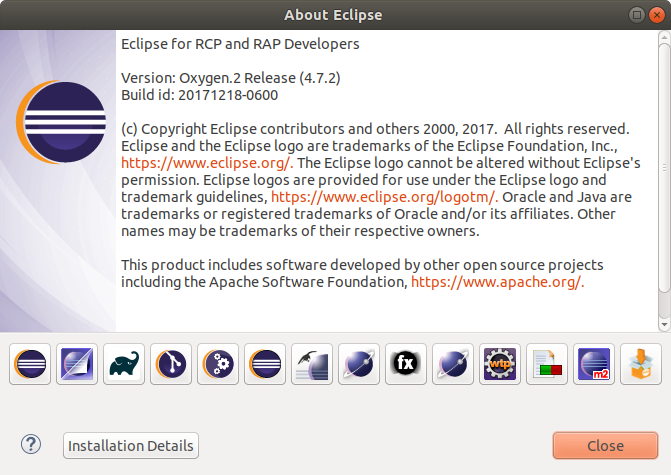Viewport: 671px width, 475px height.
Task: Click the orbiting sphere icon left of fx
Action: [359, 364]
